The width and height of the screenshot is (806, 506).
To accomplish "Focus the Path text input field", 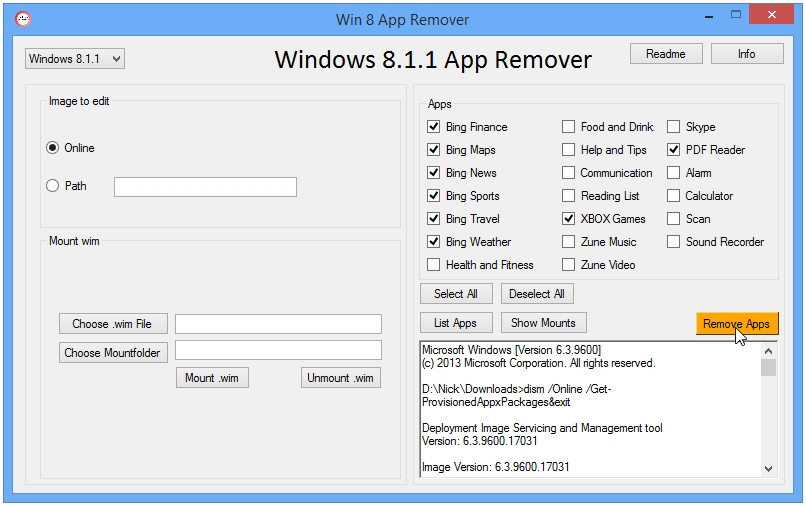I will coord(205,187).
